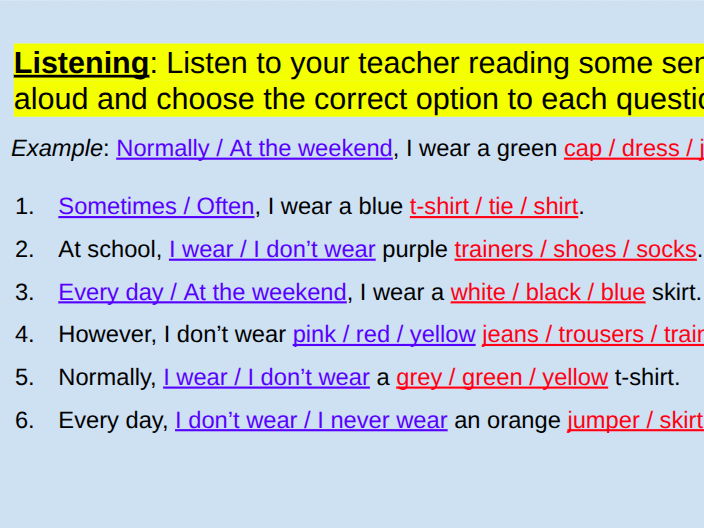The image size is (704, 528).
Task: Select the 'grey / green / yellow' link
Action: (501, 378)
